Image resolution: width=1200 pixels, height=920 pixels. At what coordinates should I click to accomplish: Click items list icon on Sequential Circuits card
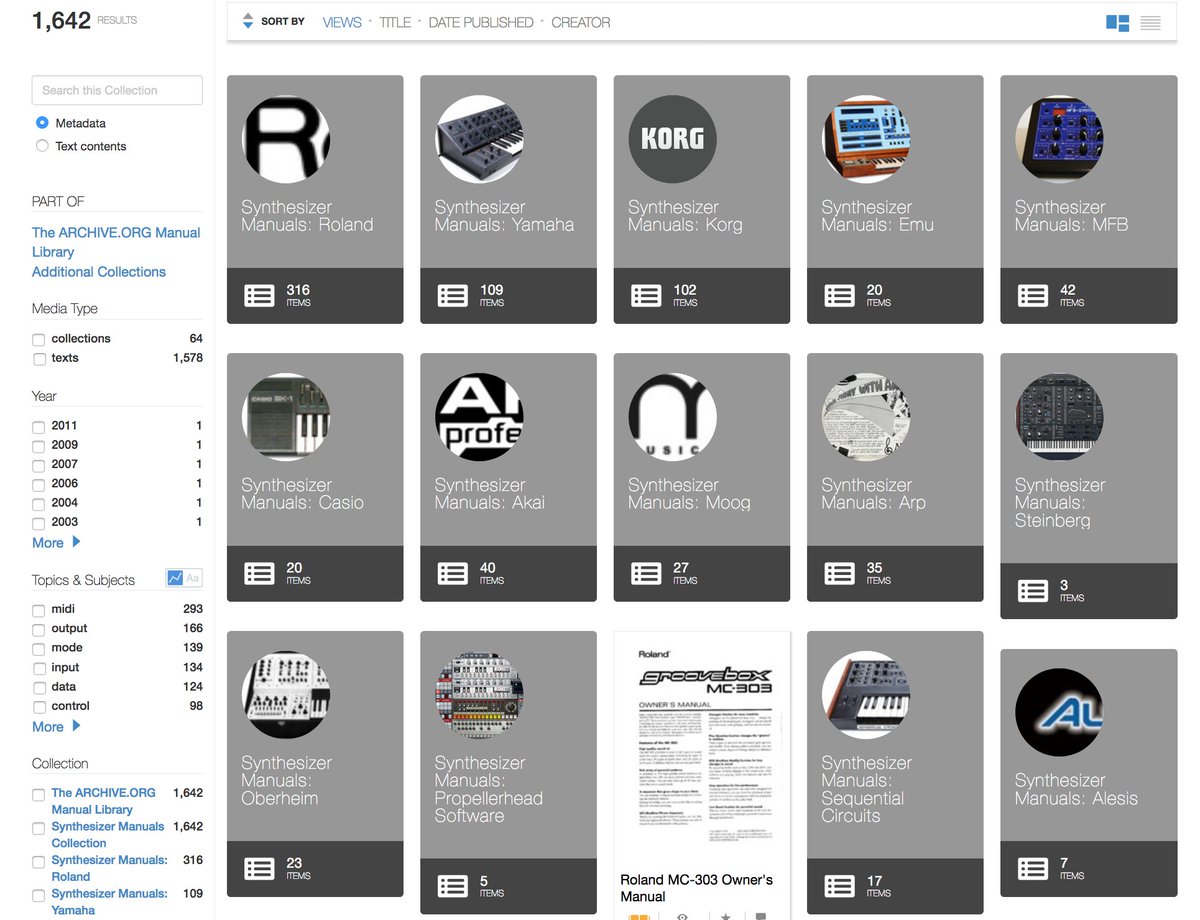(x=839, y=886)
